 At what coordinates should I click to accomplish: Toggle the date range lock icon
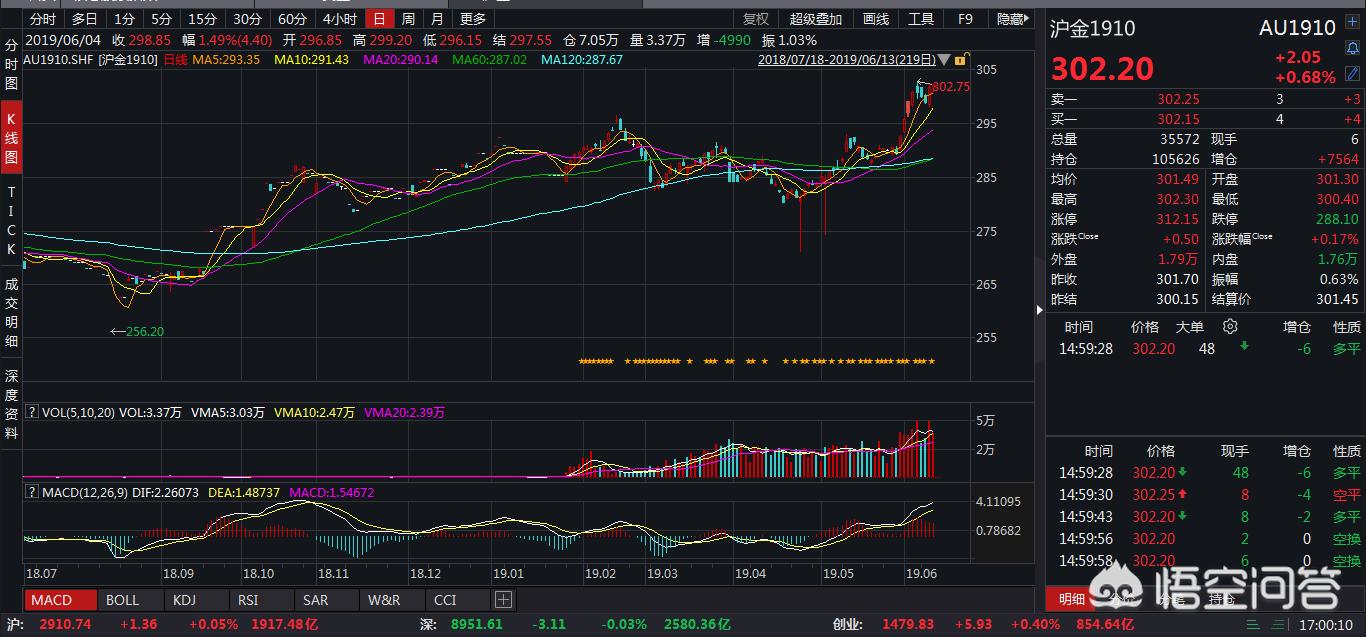tap(959, 60)
